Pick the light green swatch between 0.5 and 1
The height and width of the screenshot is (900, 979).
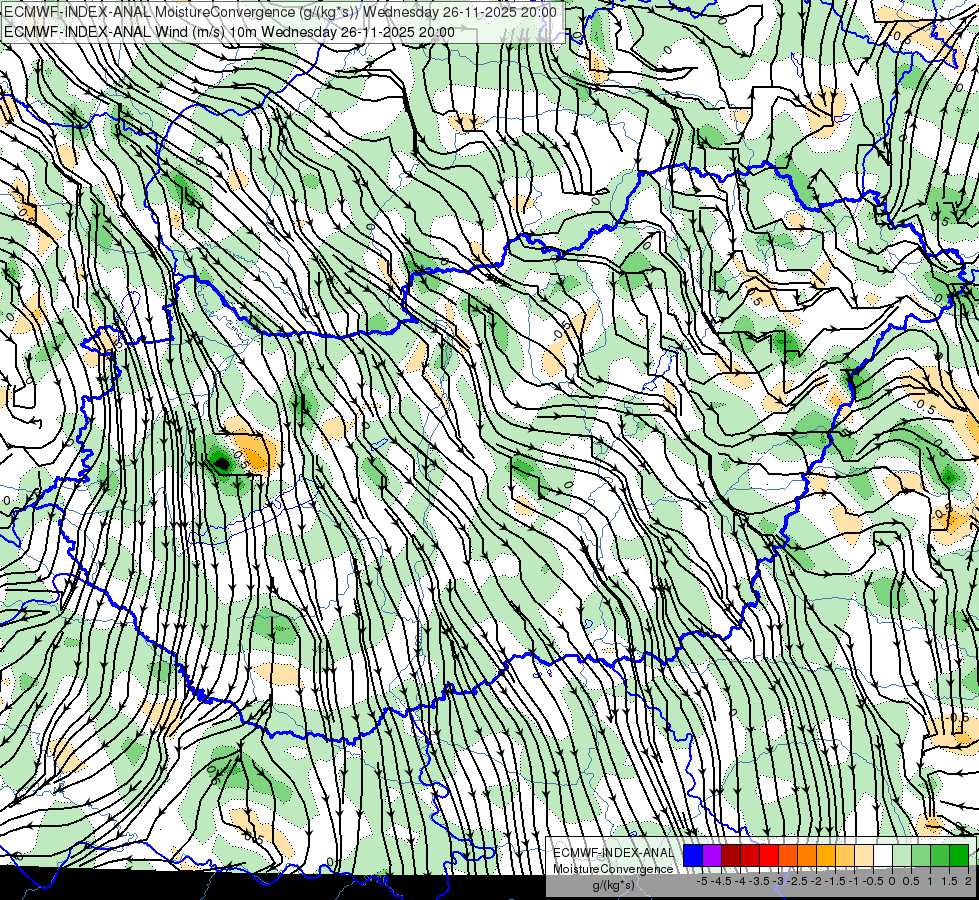(921, 855)
